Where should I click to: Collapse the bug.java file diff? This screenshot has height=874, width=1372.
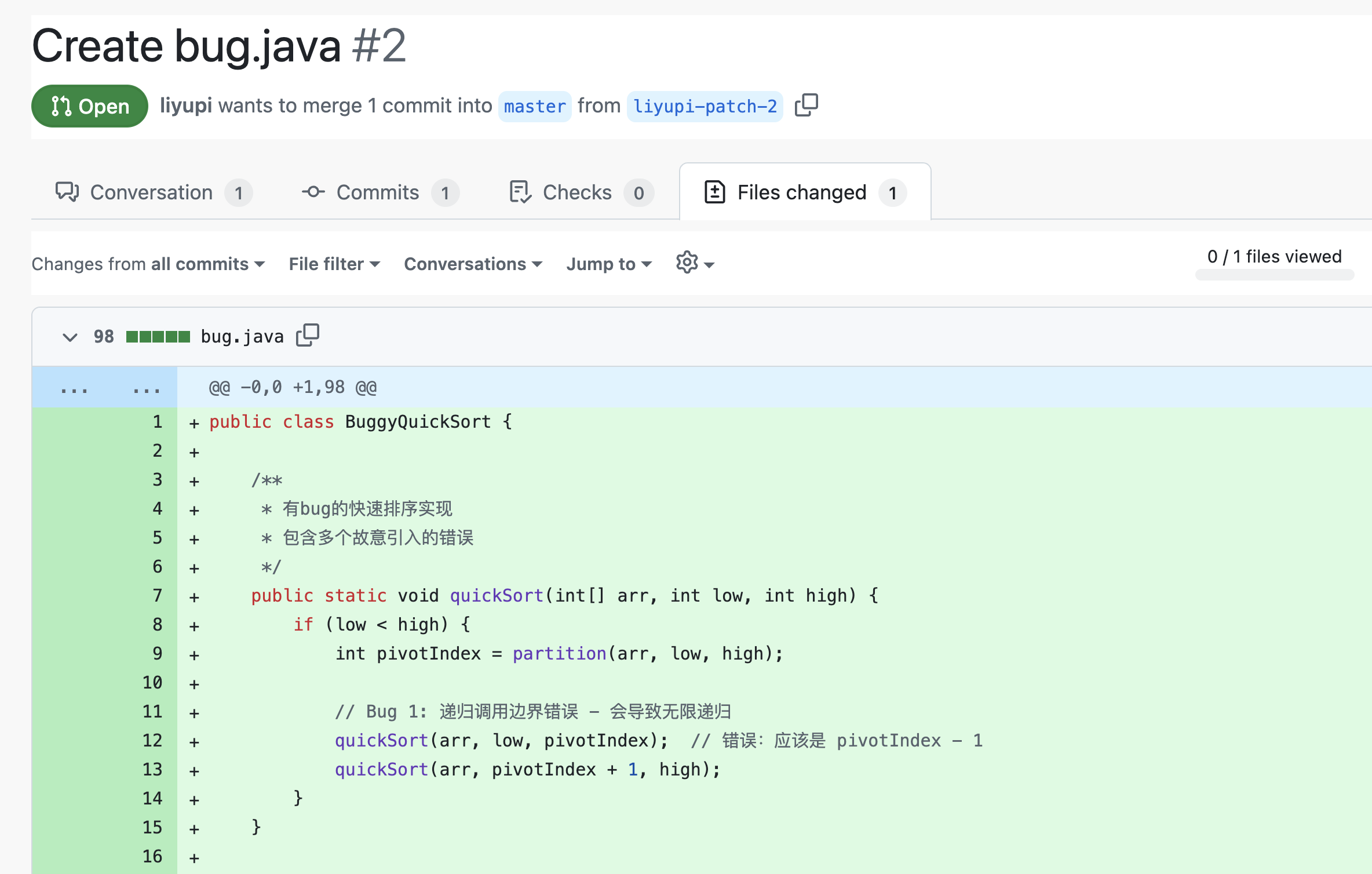point(70,337)
